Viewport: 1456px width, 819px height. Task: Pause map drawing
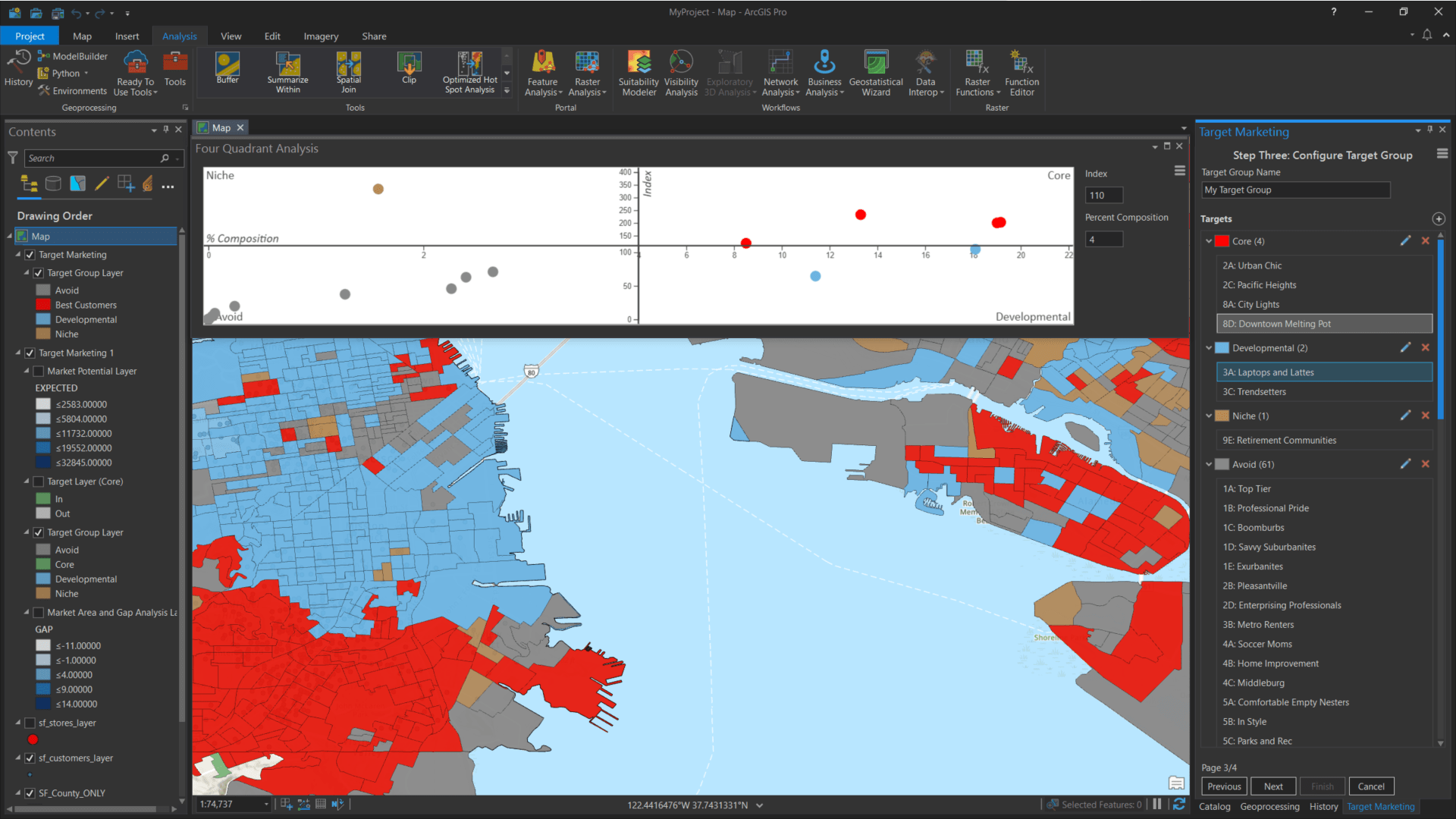[x=1157, y=805]
